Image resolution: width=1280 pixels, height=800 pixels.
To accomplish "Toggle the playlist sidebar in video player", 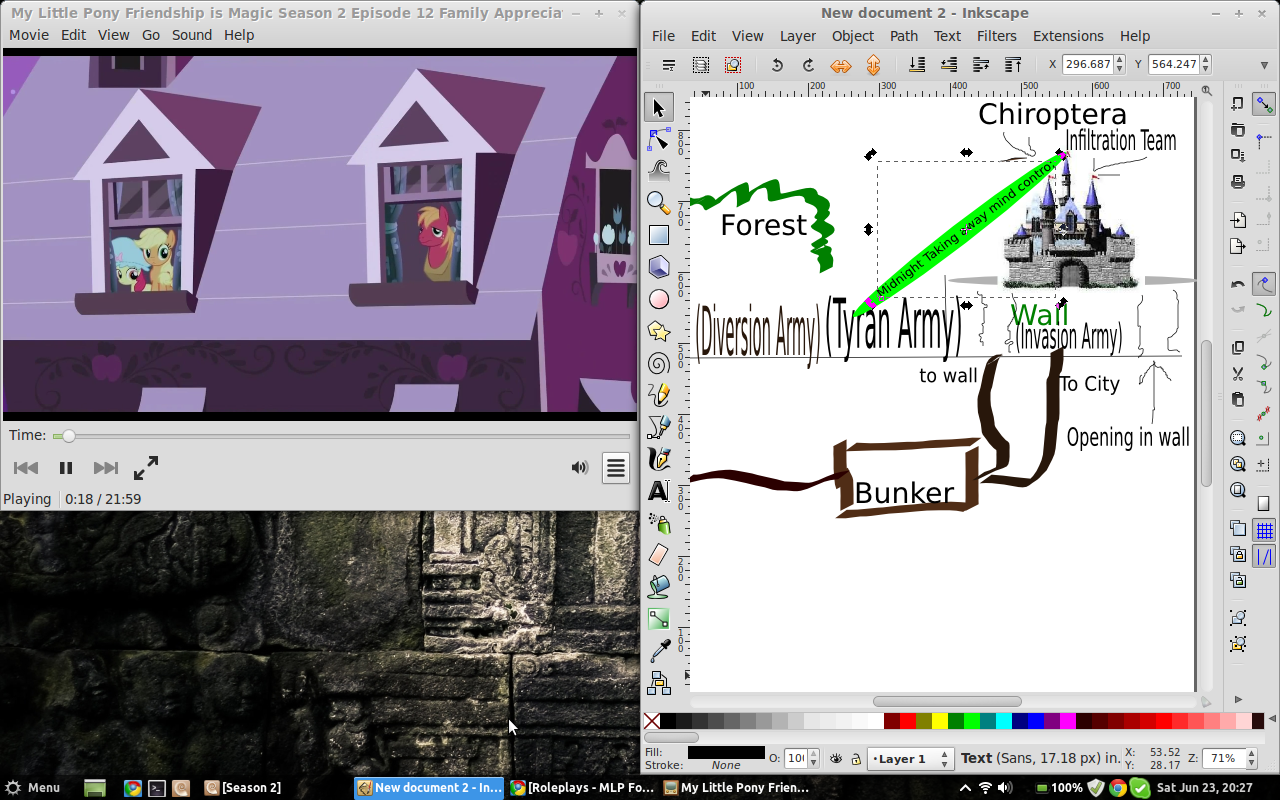I will click(x=615, y=467).
